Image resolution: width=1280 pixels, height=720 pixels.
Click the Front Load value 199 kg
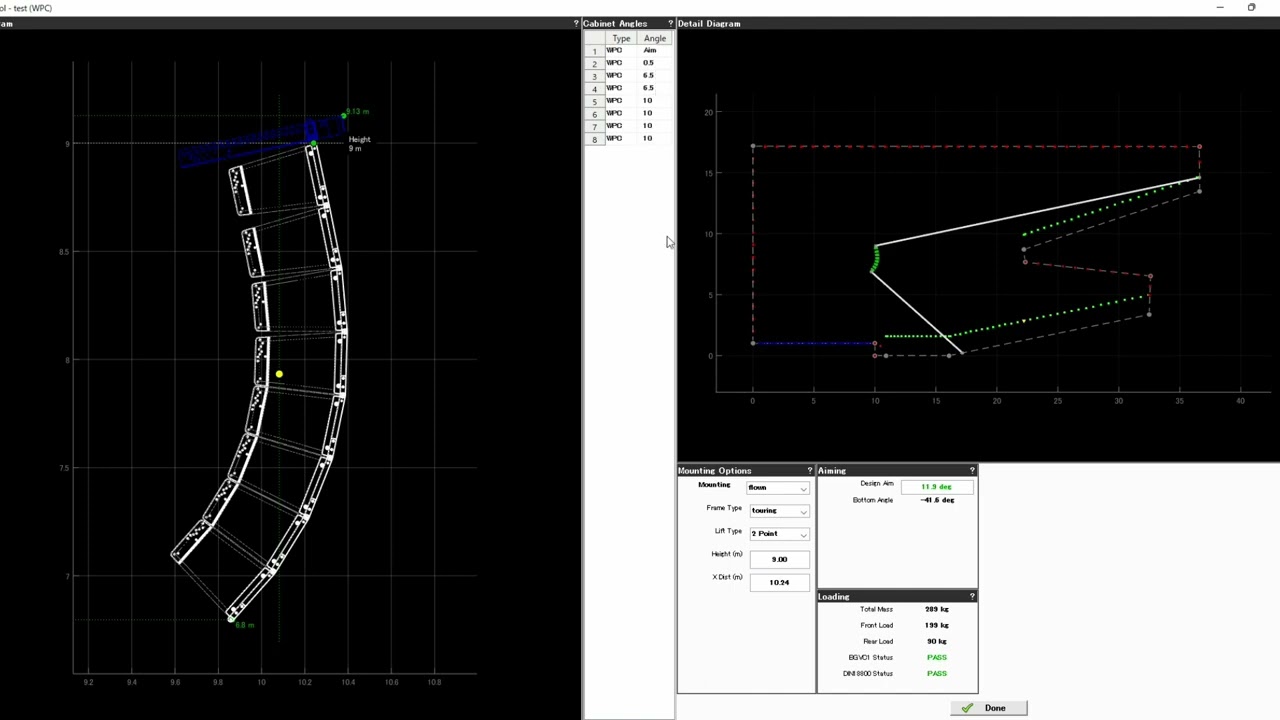pos(937,625)
